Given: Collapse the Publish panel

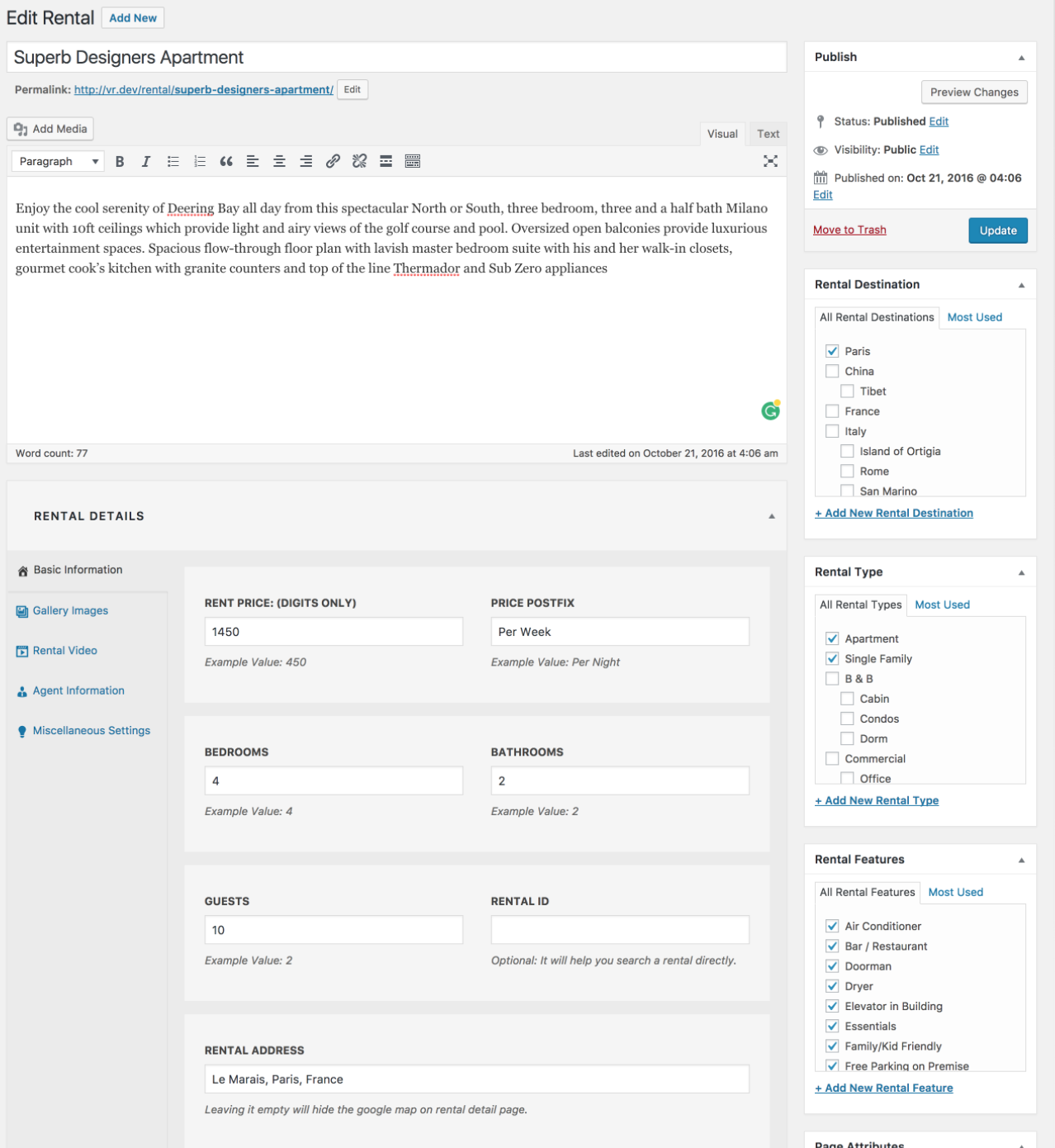Looking at the screenshot, I should 1021,58.
